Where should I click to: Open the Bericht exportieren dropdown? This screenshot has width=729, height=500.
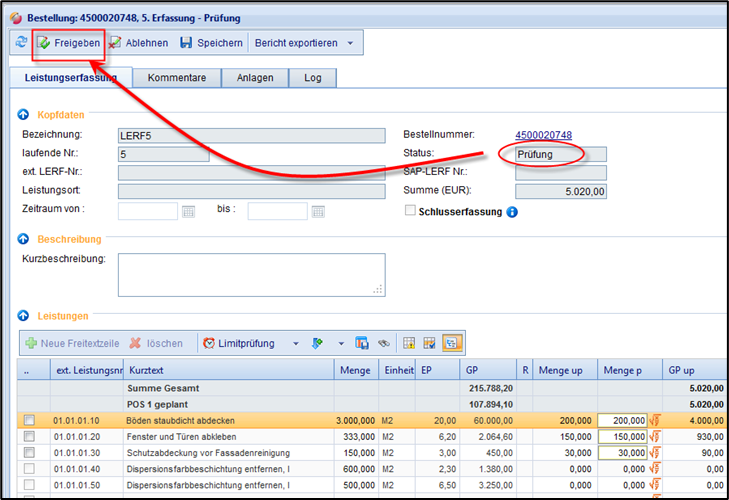(349, 43)
